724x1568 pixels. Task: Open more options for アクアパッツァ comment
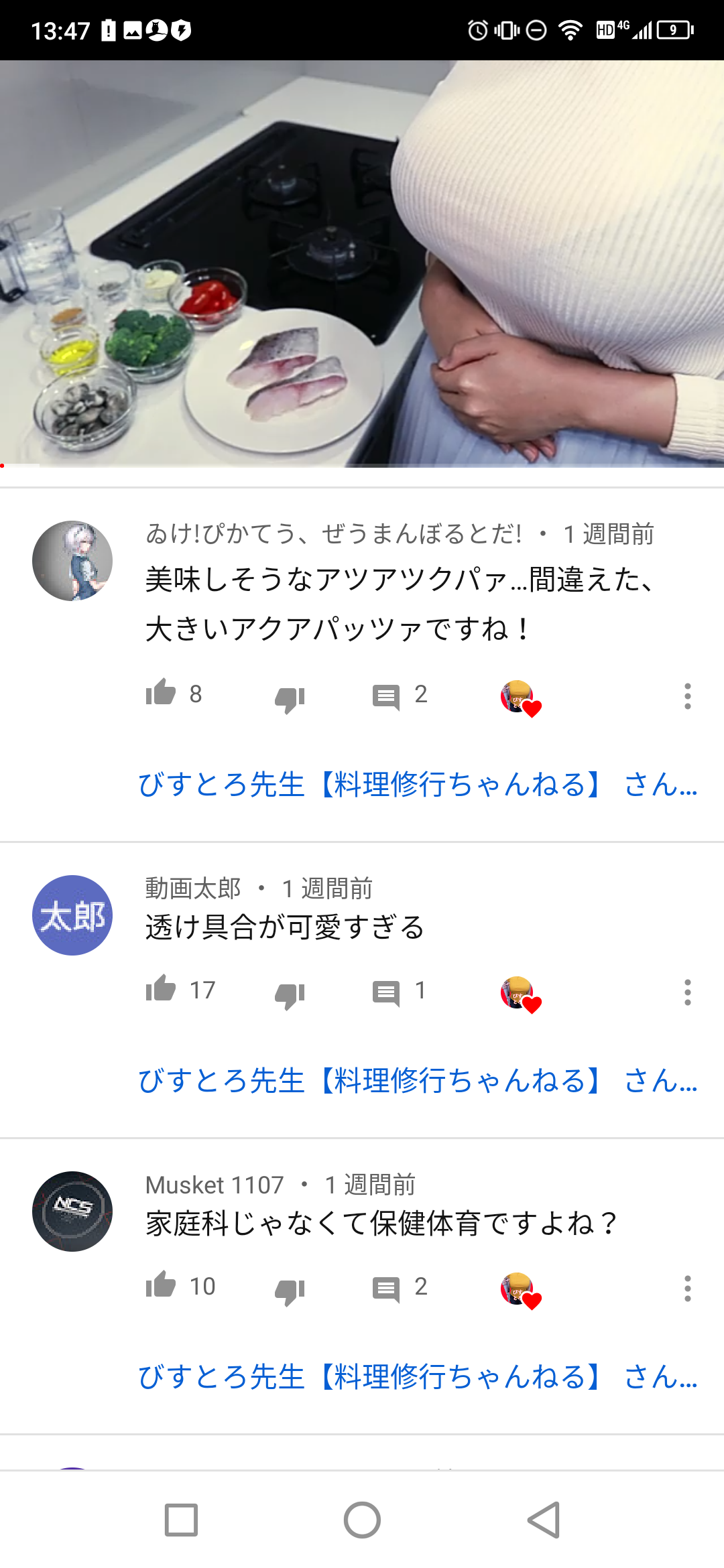pyautogui.click(x=687, y=696)
